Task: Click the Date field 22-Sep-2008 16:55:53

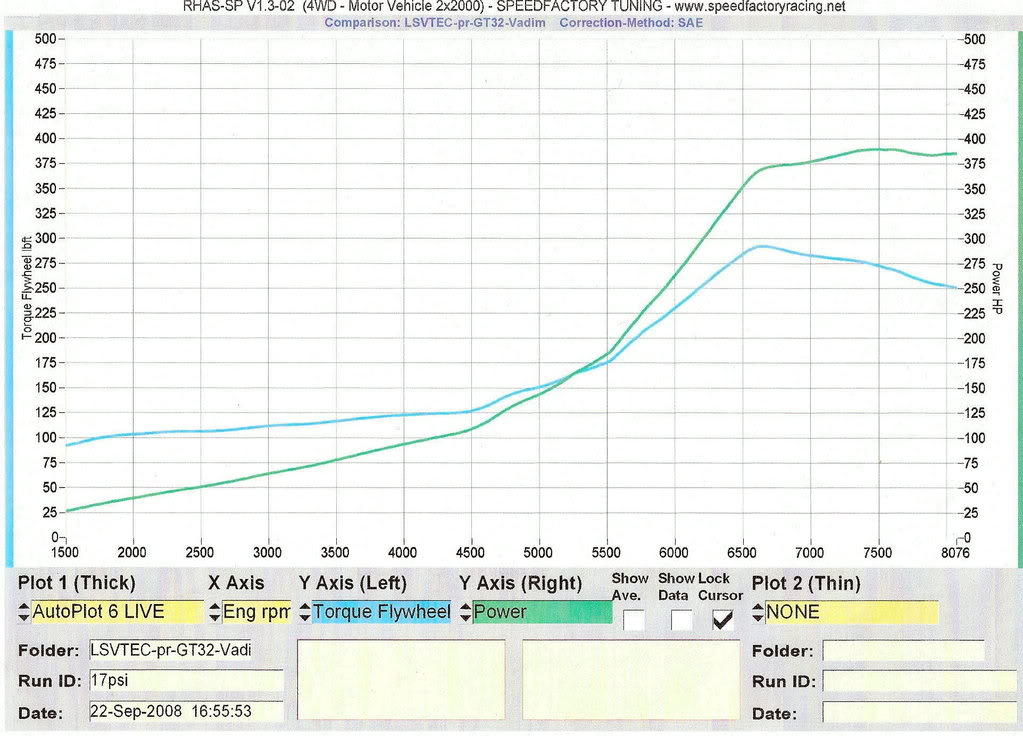Action: tap(186, 711)
